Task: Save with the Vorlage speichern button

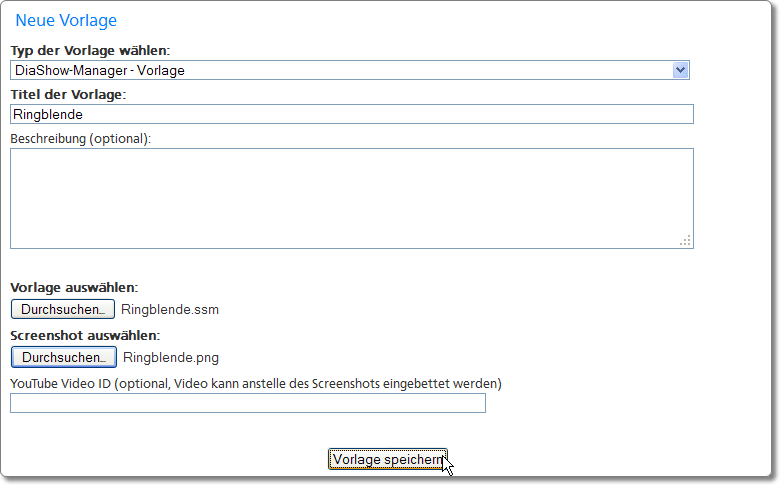Action: [x=386, y=459]
